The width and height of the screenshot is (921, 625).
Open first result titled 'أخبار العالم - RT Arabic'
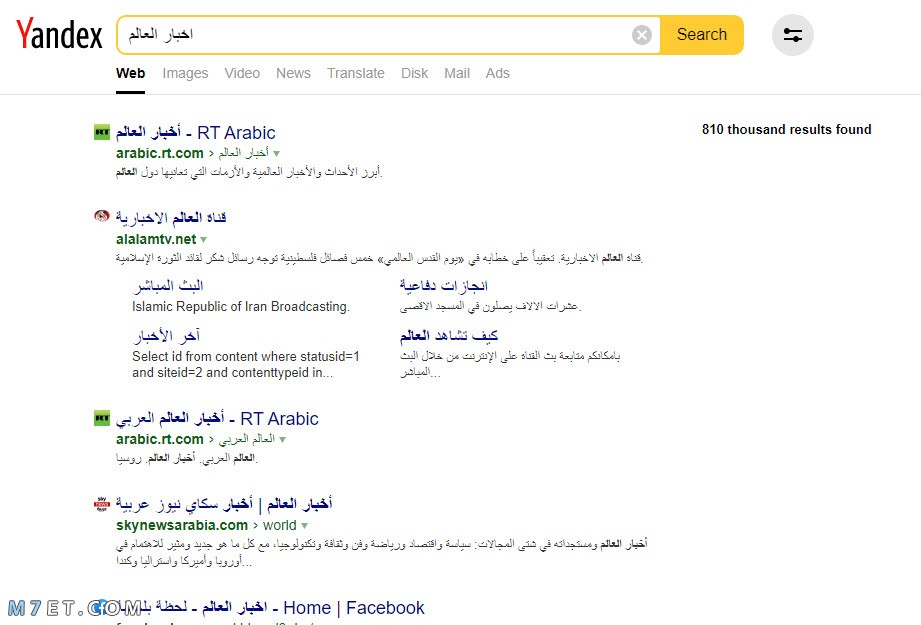[x=196, y=133]
